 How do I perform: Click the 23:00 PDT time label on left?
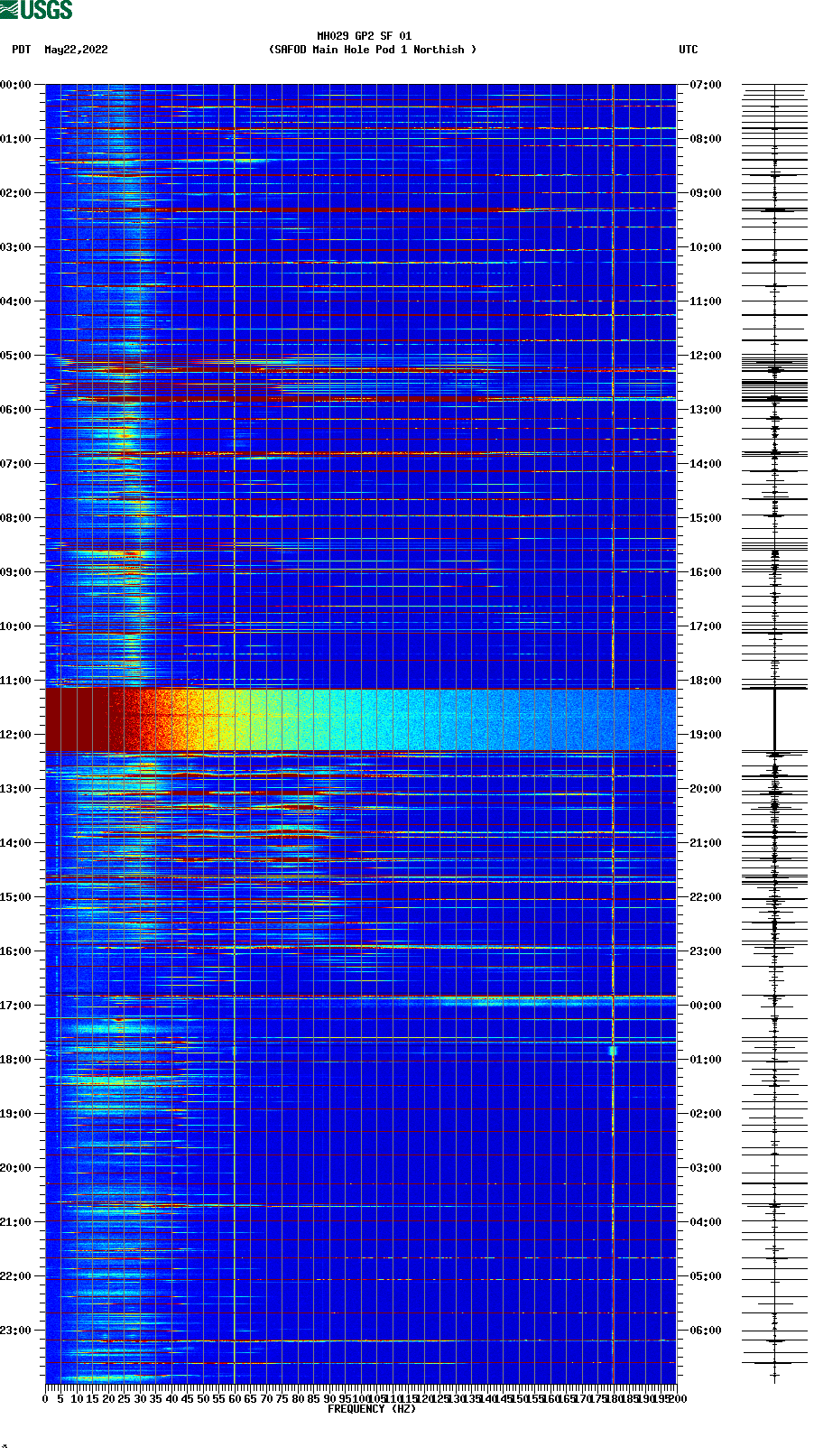click(x=16, y=1331)
